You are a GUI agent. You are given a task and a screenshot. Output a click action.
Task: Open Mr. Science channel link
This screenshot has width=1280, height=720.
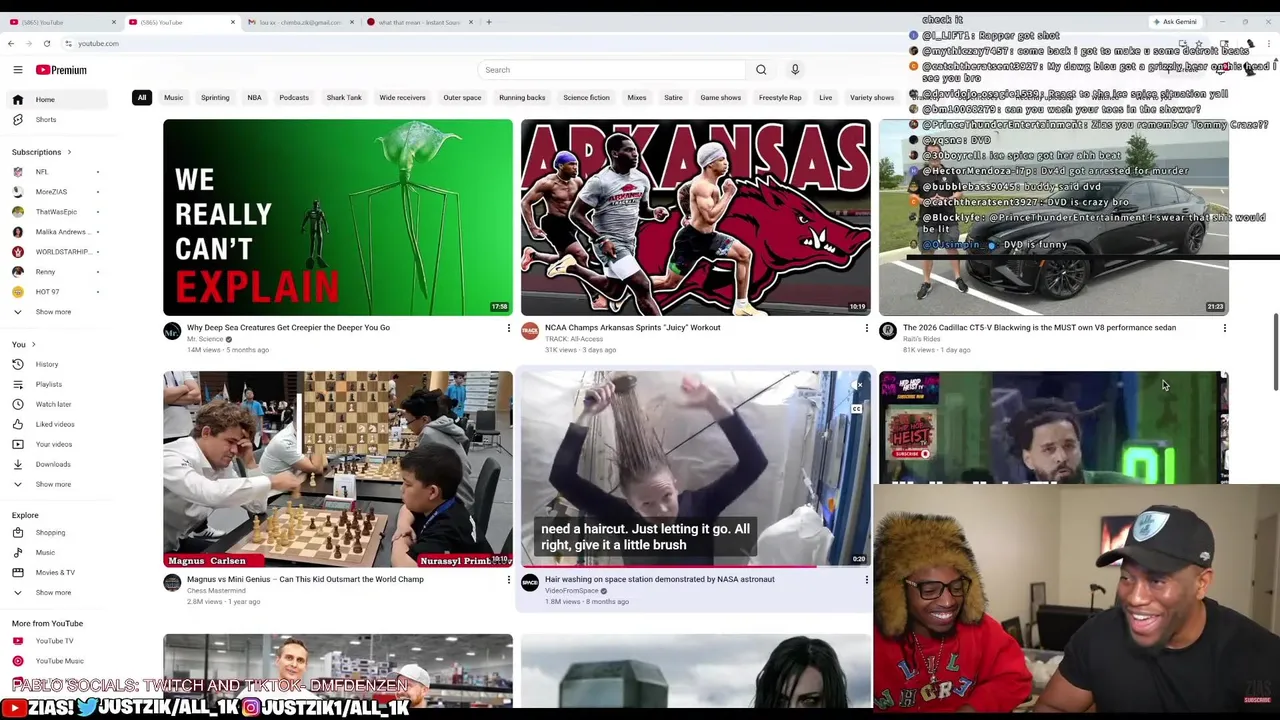point(205,339)
